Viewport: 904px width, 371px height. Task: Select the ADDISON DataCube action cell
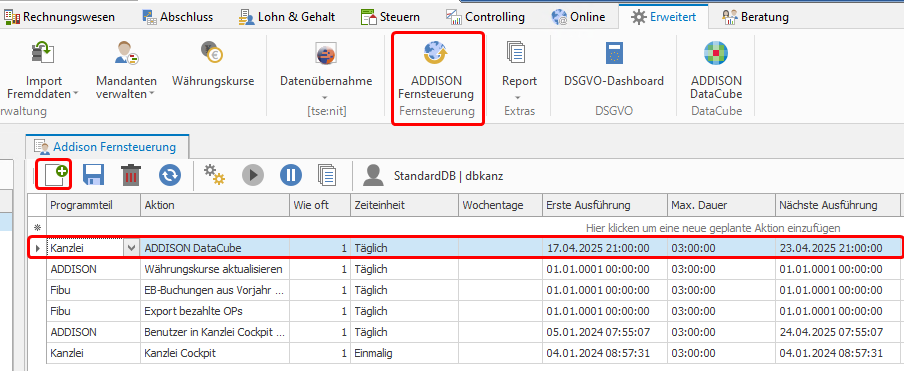click(x=215, y=248)
